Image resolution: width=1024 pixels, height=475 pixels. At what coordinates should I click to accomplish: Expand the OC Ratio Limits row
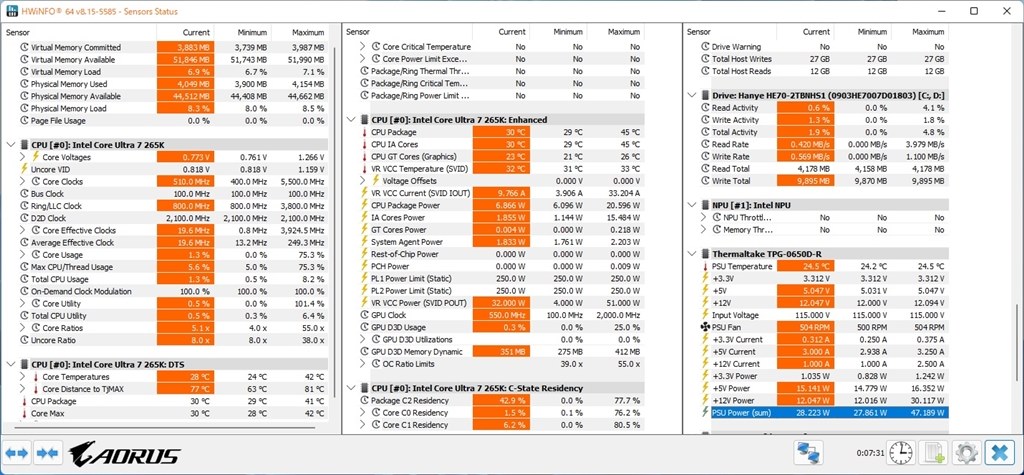click(364, 364)
